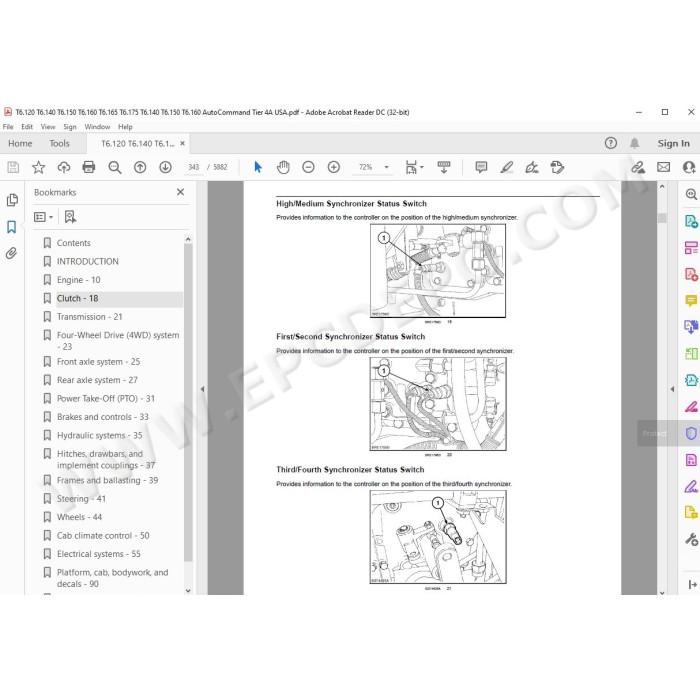Open bookmark options dropdown menu
Screen dimensions: 700x700
pyautogui.click(x=43, y=217)
